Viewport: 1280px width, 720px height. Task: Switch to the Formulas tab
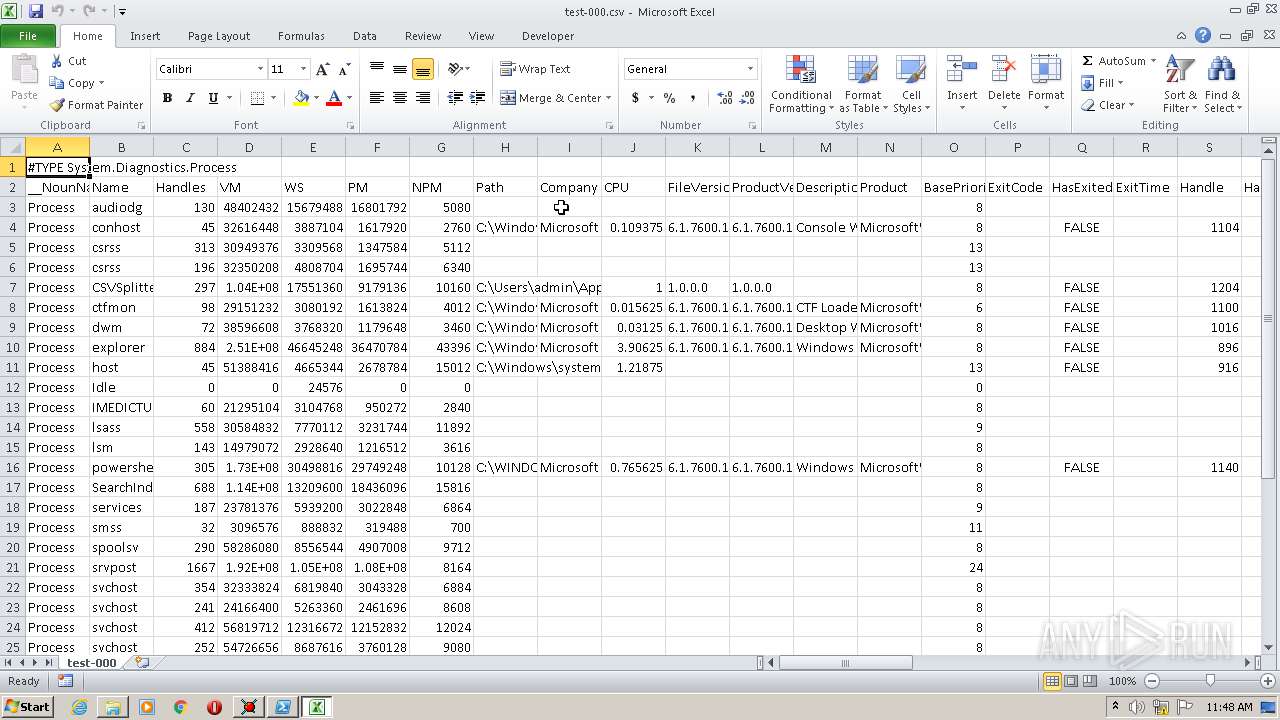pyautogui.click(x=301, y=36)
